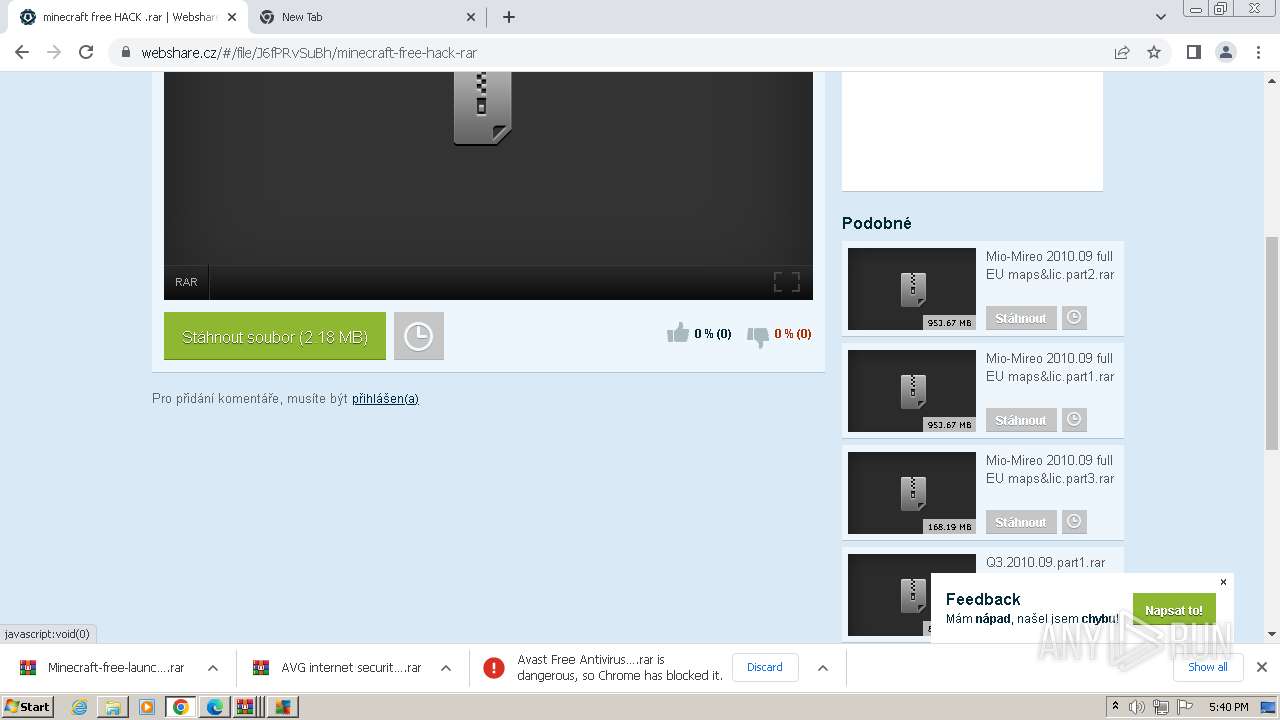The height and width of the screenshot is (720, 1280).
Task: Click the red danger warning icon in downloads bar
Action: coord(494,668)
